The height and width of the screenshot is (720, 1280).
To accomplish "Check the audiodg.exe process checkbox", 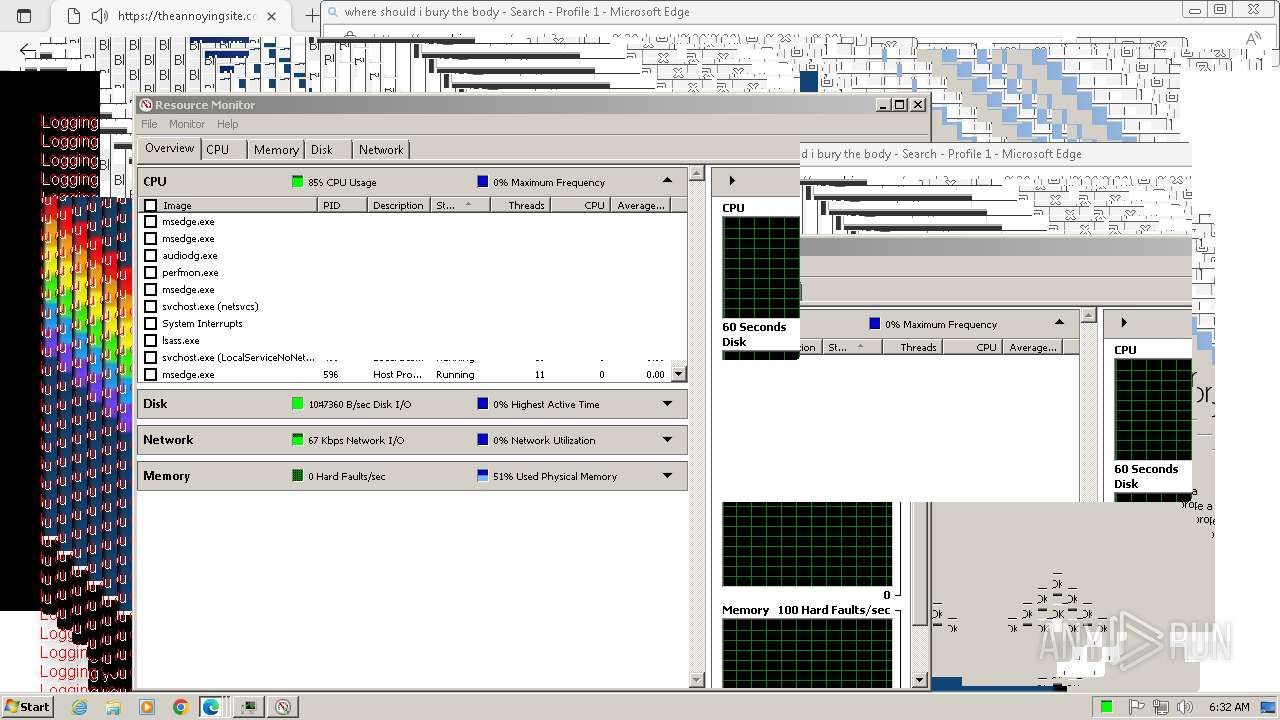I will (x=151, y=256).
